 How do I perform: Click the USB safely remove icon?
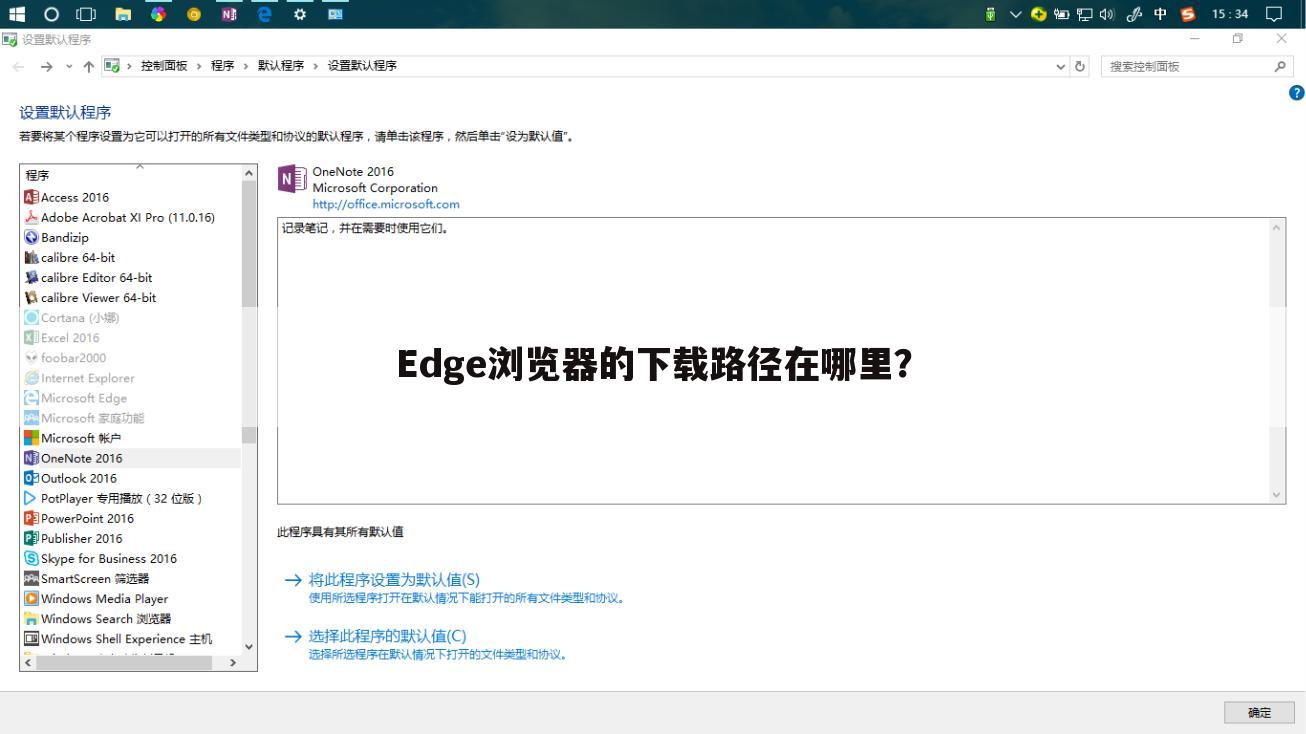[x=991, y=14]
